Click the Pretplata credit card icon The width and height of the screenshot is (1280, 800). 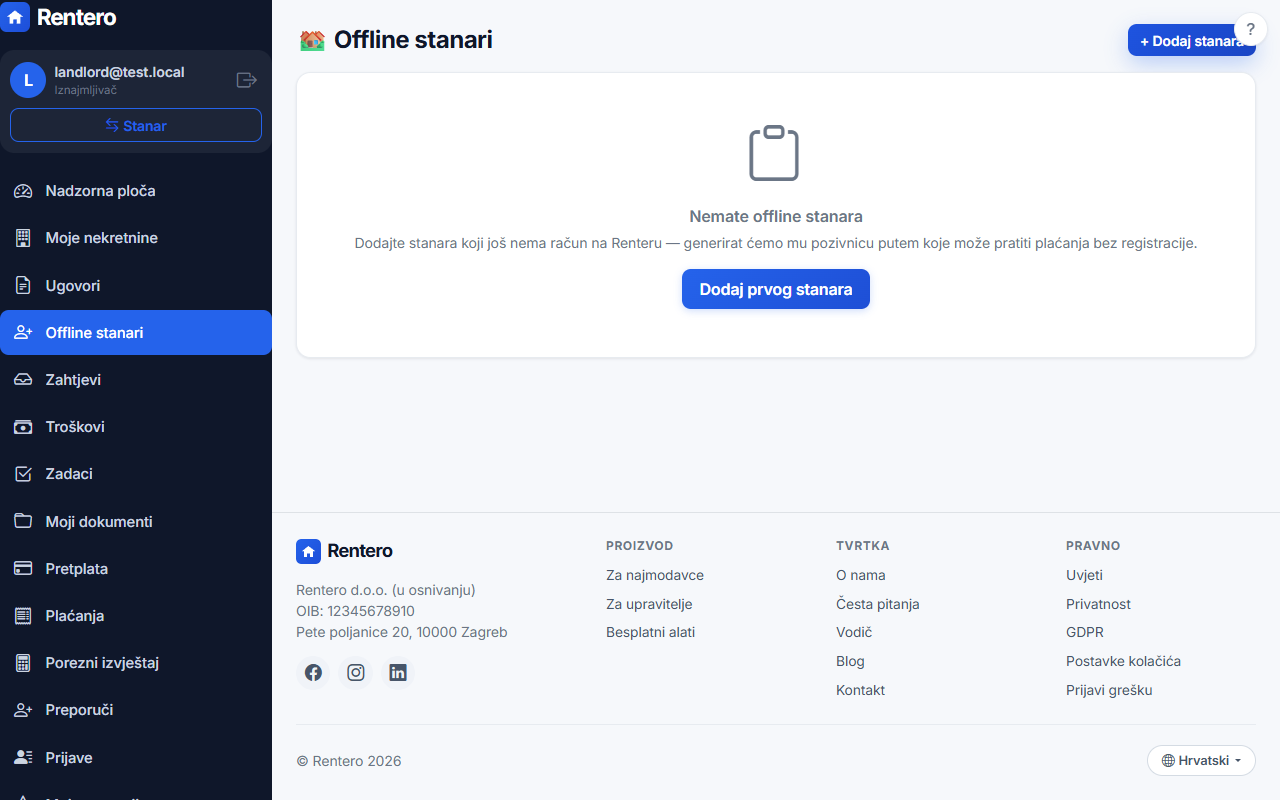(x=23, y=569)
